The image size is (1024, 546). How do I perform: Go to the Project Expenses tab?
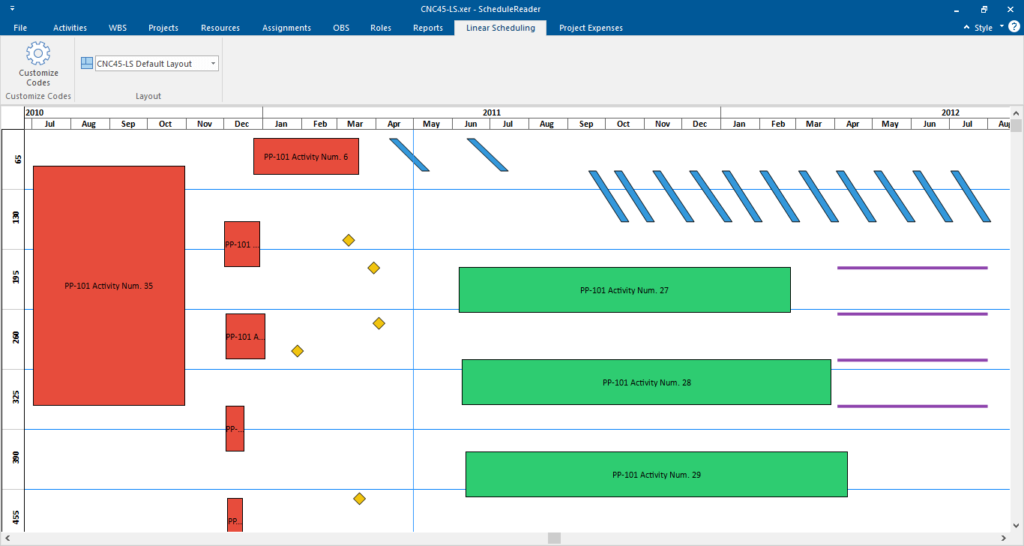tap(591, 28)
